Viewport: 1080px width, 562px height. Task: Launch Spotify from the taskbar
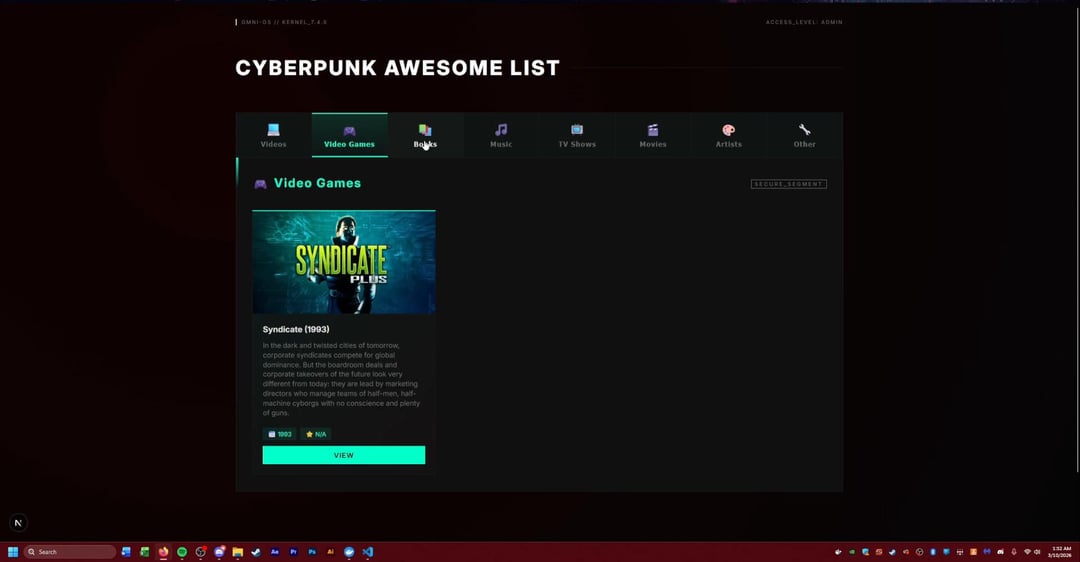[182, 552]
